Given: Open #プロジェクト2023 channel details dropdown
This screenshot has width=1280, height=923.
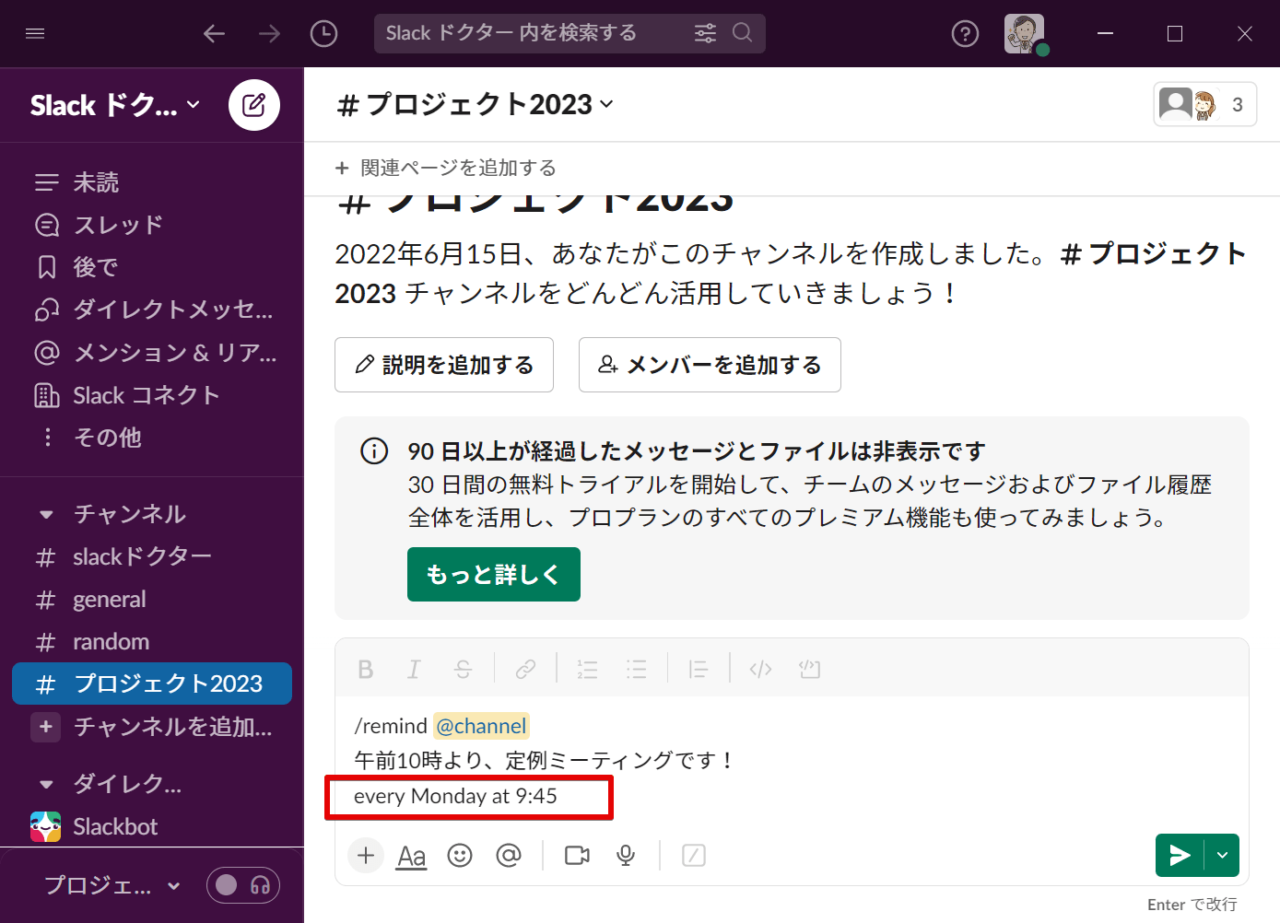Looking at the screenshot, I should tap(475, 104).
